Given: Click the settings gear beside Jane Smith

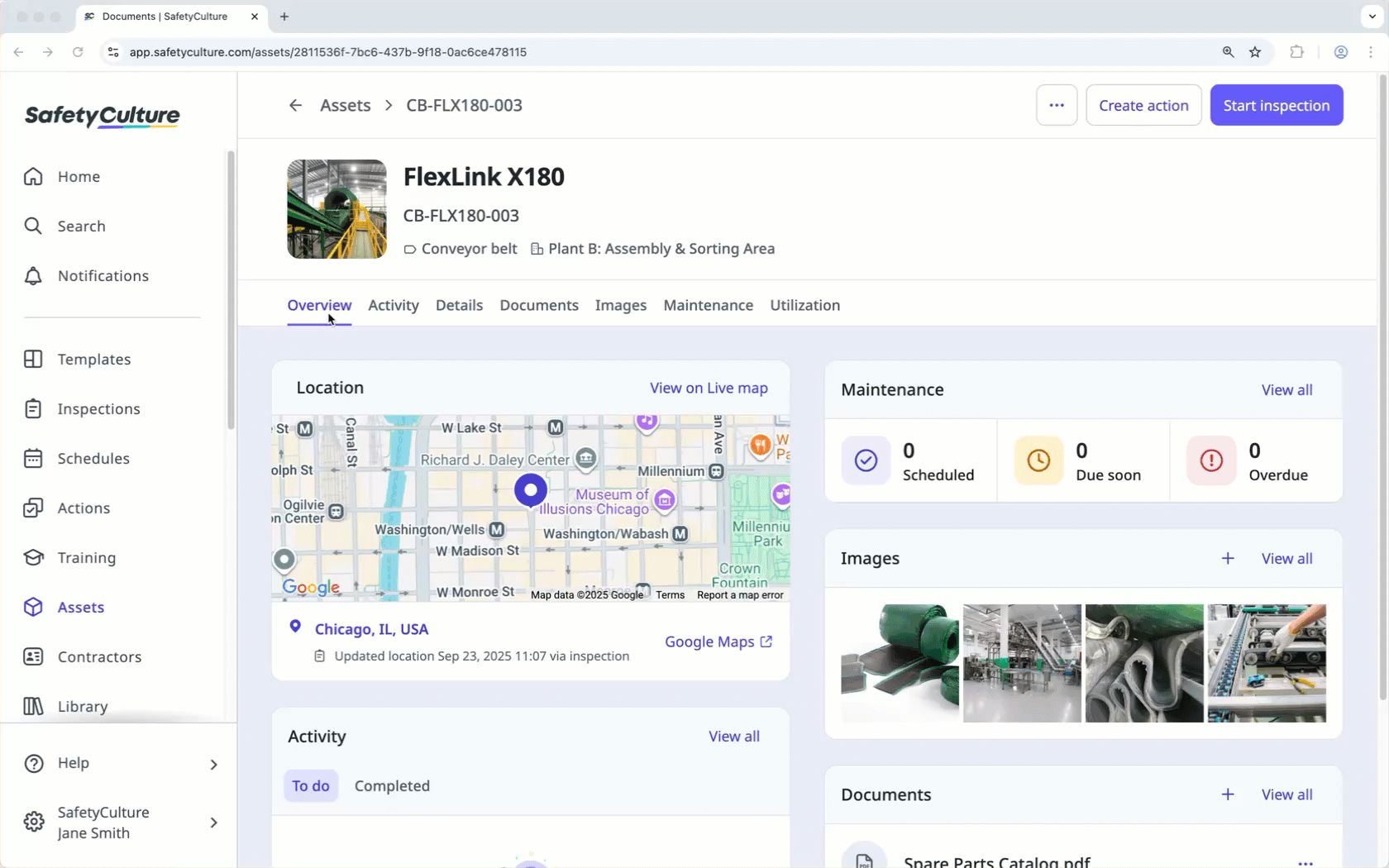Looking at the screenshot, I should point(34,823).
